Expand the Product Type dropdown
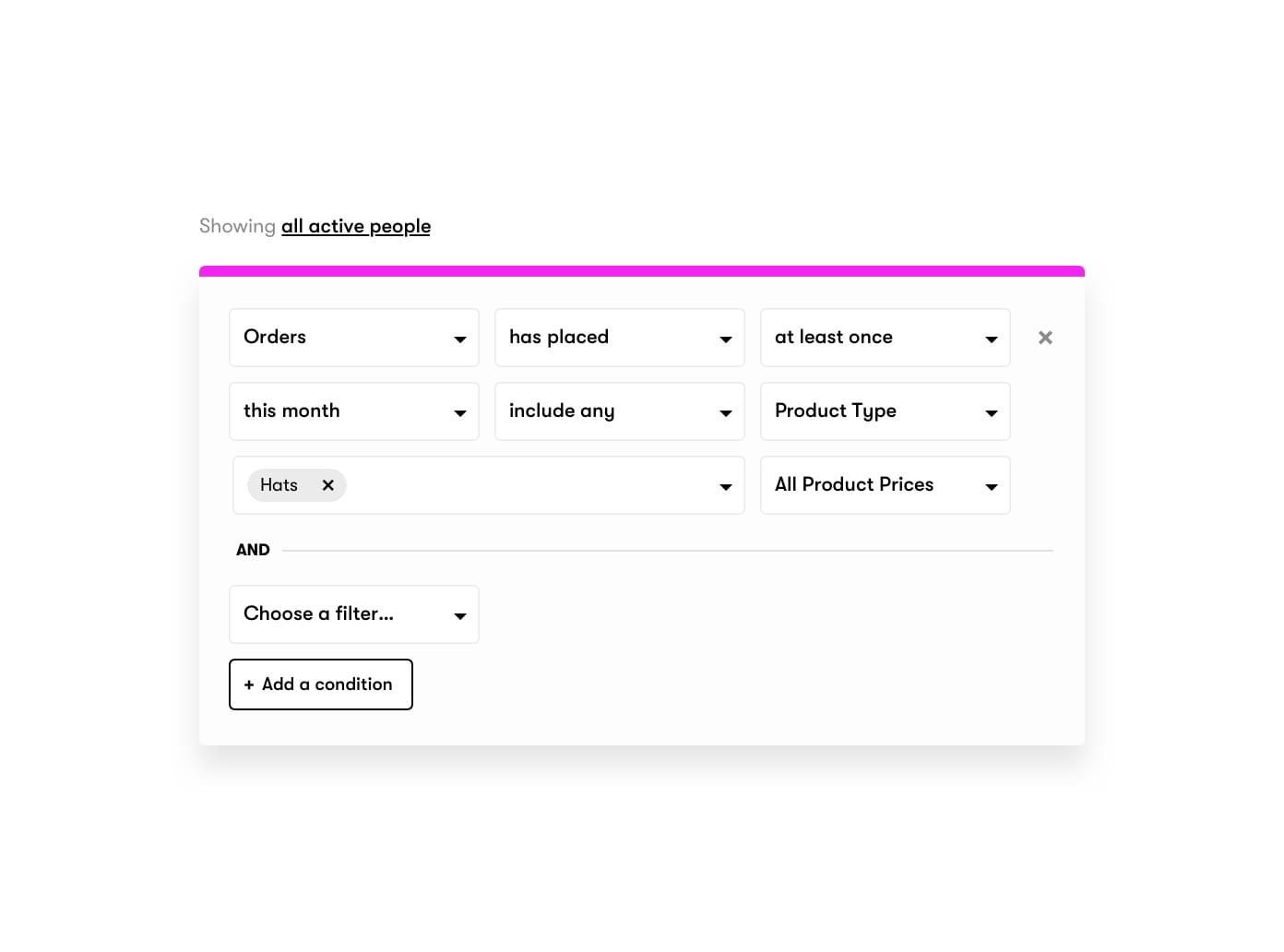Screen dimensions: 1284x952 click(886, 411)
